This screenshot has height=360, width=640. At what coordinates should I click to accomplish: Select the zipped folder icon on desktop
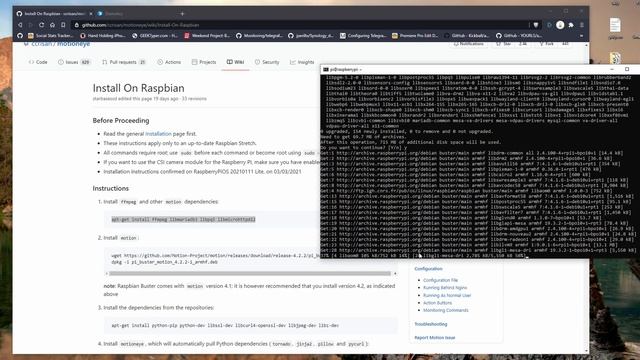(616, 58)
